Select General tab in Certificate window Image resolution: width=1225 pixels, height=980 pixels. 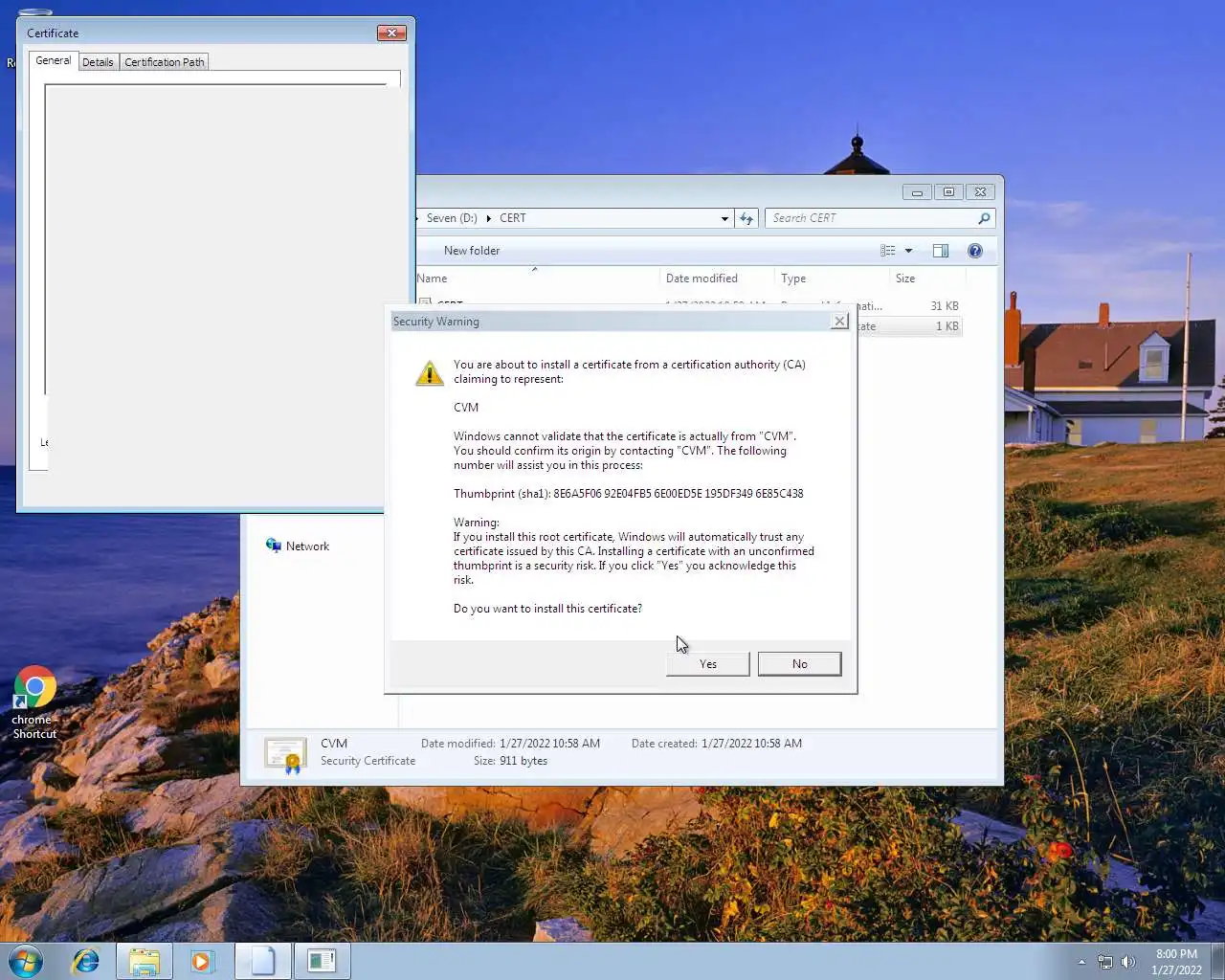click(53, 60)
